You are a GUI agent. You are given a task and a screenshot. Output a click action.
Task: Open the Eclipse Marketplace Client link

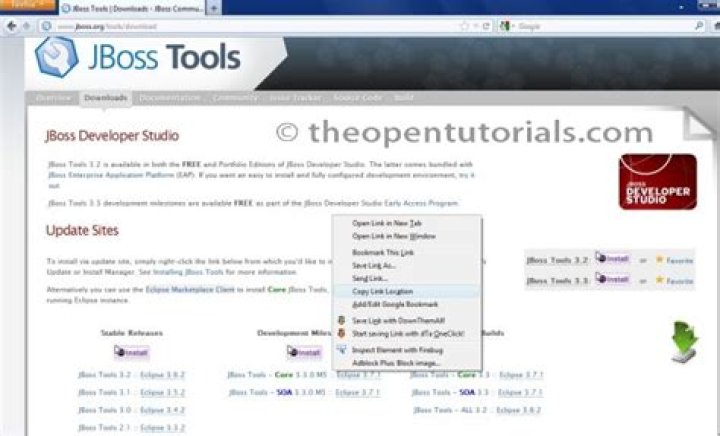click(190, 290)
